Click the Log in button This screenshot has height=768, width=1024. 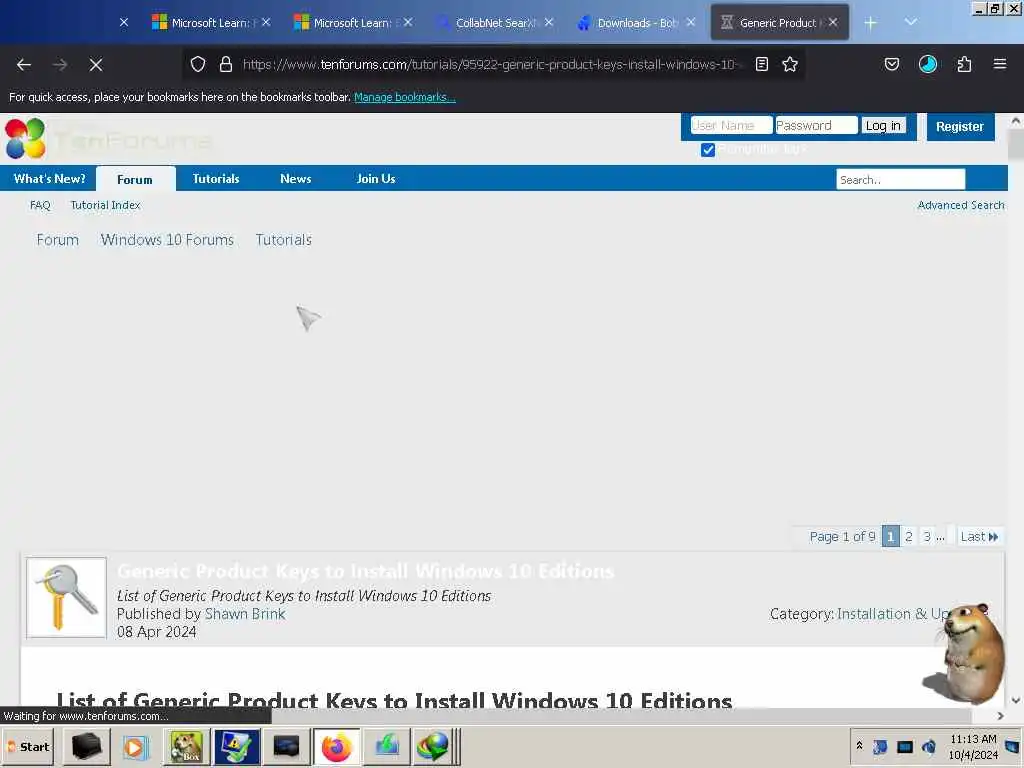[x=883, y=125]
